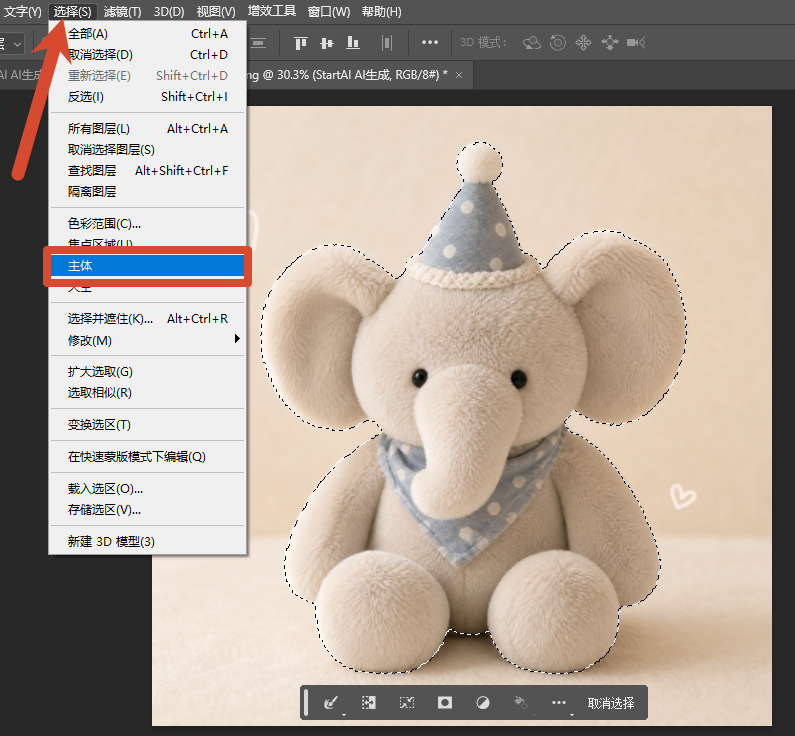Viewport: 795px width, 736px height.
Task: Click the align top edges icon
Action: pos(301,43)
